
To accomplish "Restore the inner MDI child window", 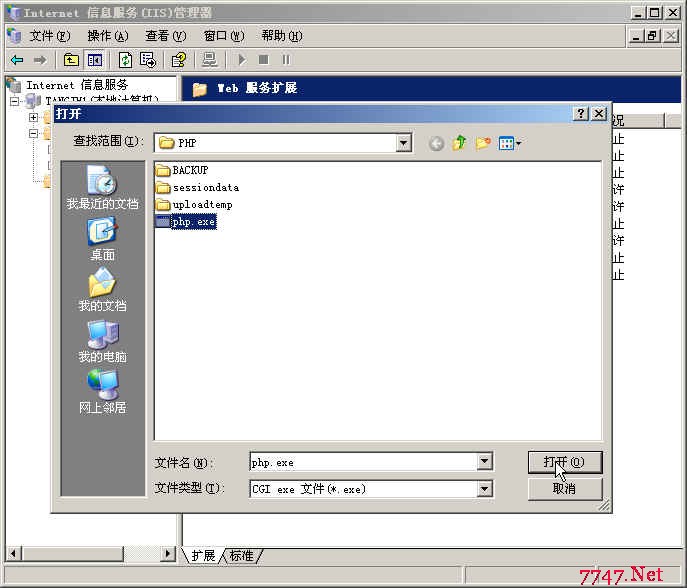I will click(x=652, y=36).
